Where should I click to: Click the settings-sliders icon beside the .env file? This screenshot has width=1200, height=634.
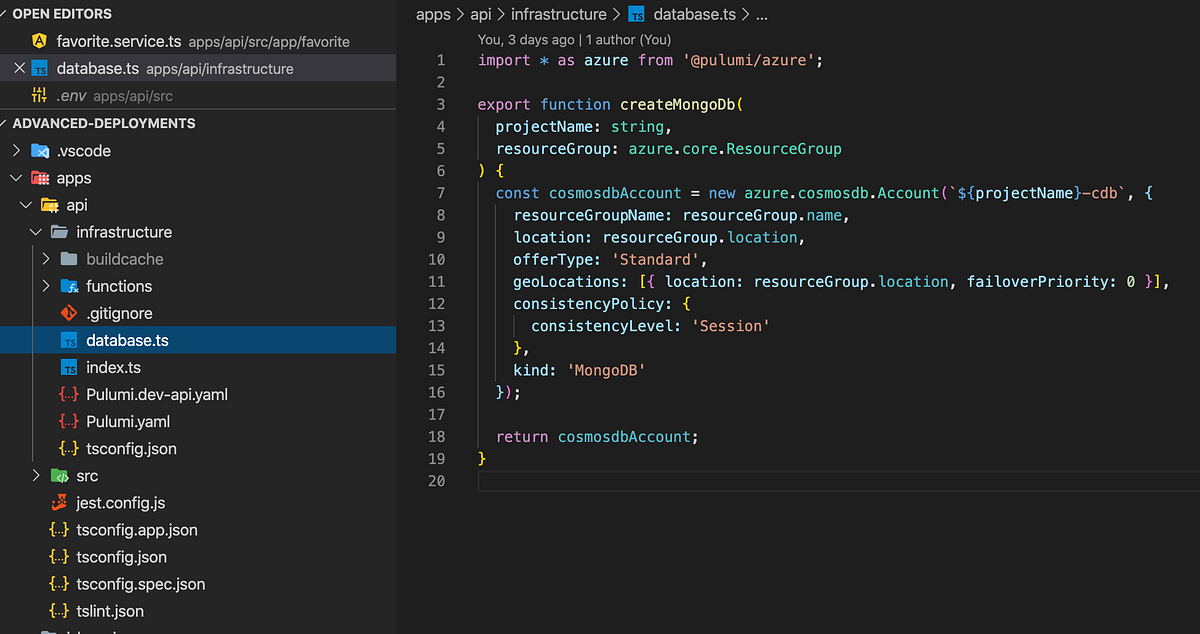pyautogui.click(x=38, y=95)
